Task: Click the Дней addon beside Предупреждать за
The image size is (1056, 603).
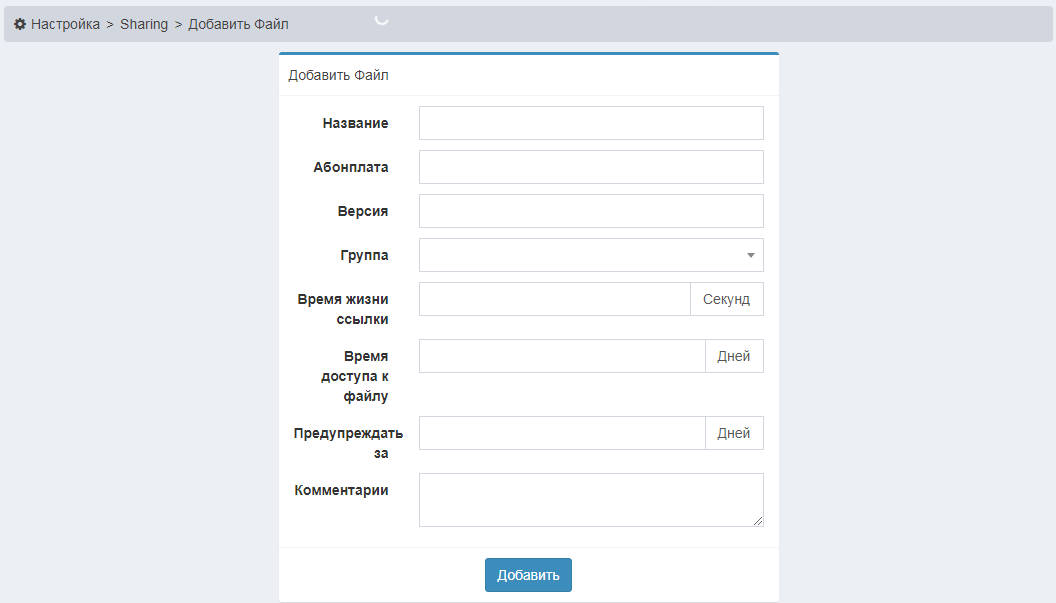Action: [x=734, y=433]
